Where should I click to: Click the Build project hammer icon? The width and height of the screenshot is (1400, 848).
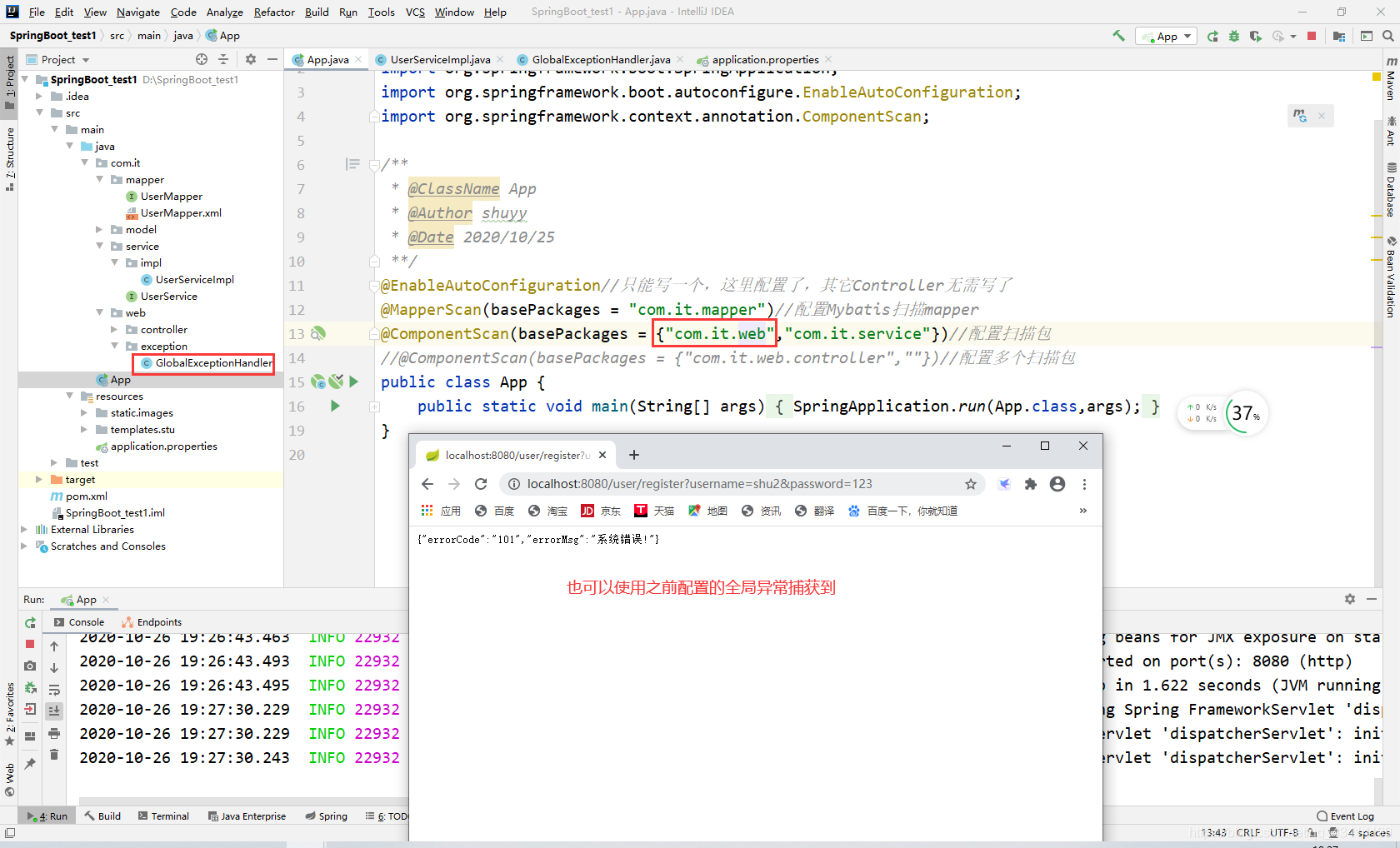coord(1118,36)
